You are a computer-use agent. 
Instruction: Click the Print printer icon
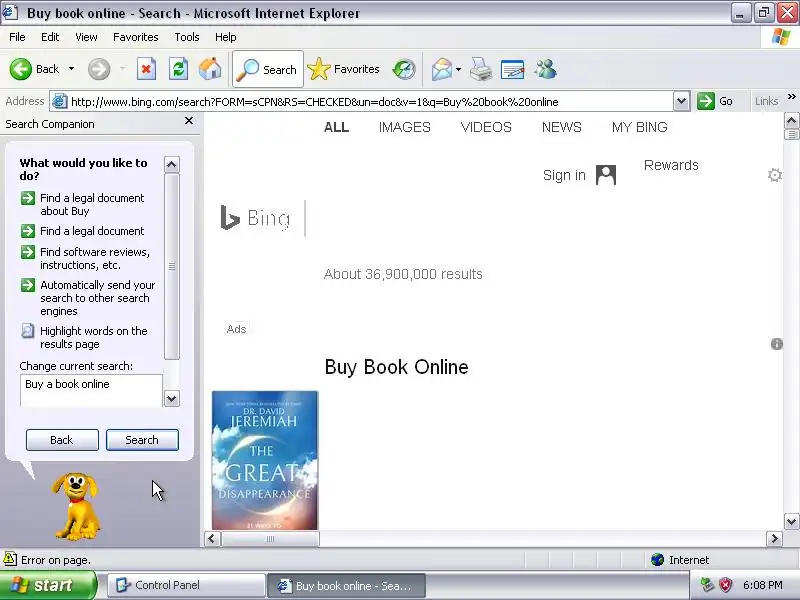pos(481,69)
